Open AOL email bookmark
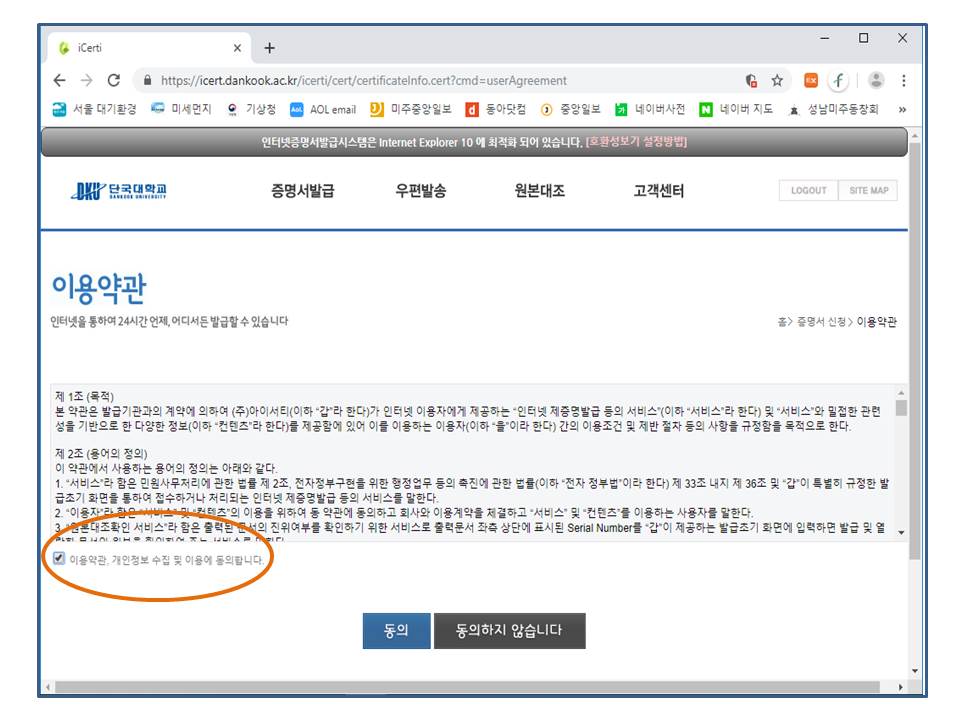 coord(323,110)
